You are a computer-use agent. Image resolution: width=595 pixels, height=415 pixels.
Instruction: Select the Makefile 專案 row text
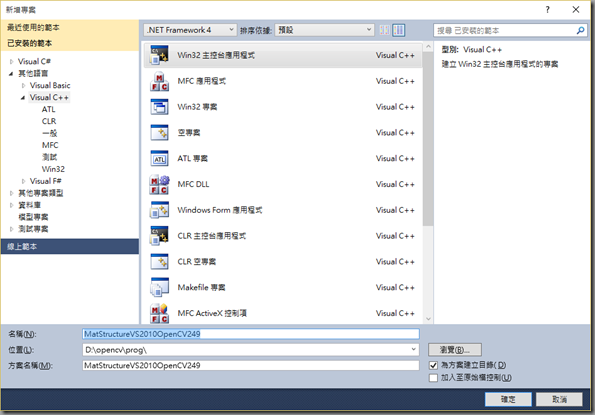201,288
